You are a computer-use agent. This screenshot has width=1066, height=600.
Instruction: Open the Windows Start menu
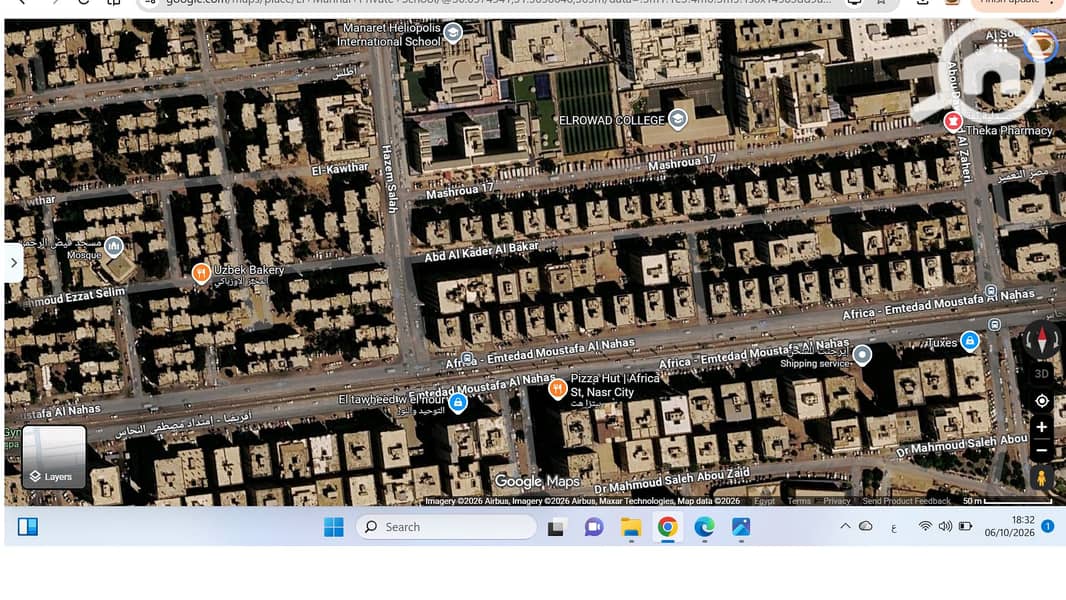(x=334, y=527)
